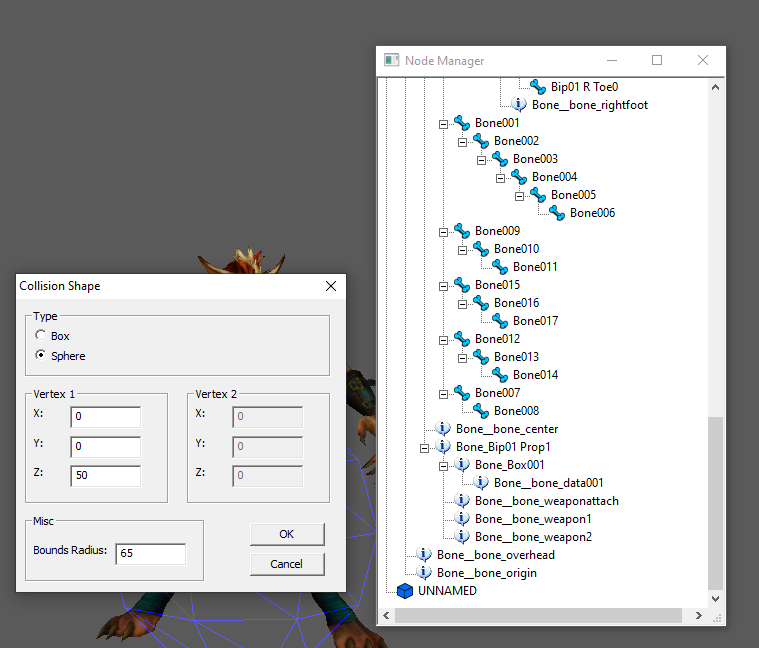Click the bone icon of Bip01 R Toe0

[x=537, y=87]
